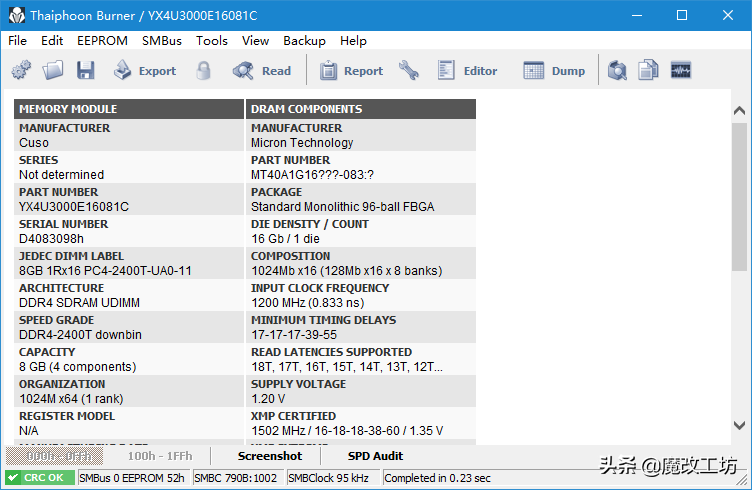The width and height of the screenshot is (752, 490).
Task: Select the 100h - 1FFh range tab
Action: pyautogui.click(x=160, y=456)
